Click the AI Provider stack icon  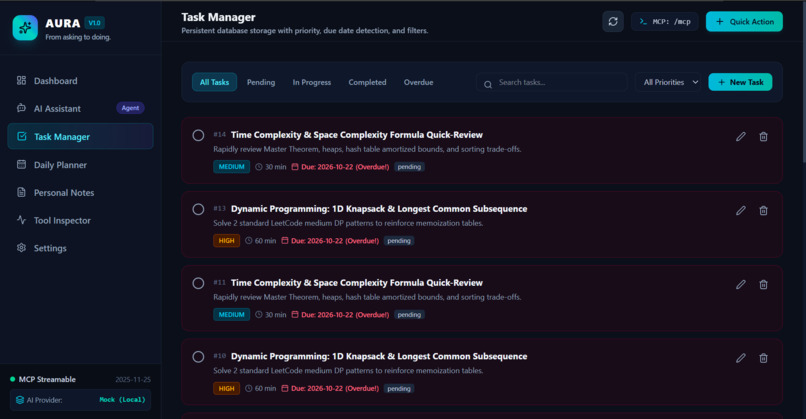[x=20, y=399]
